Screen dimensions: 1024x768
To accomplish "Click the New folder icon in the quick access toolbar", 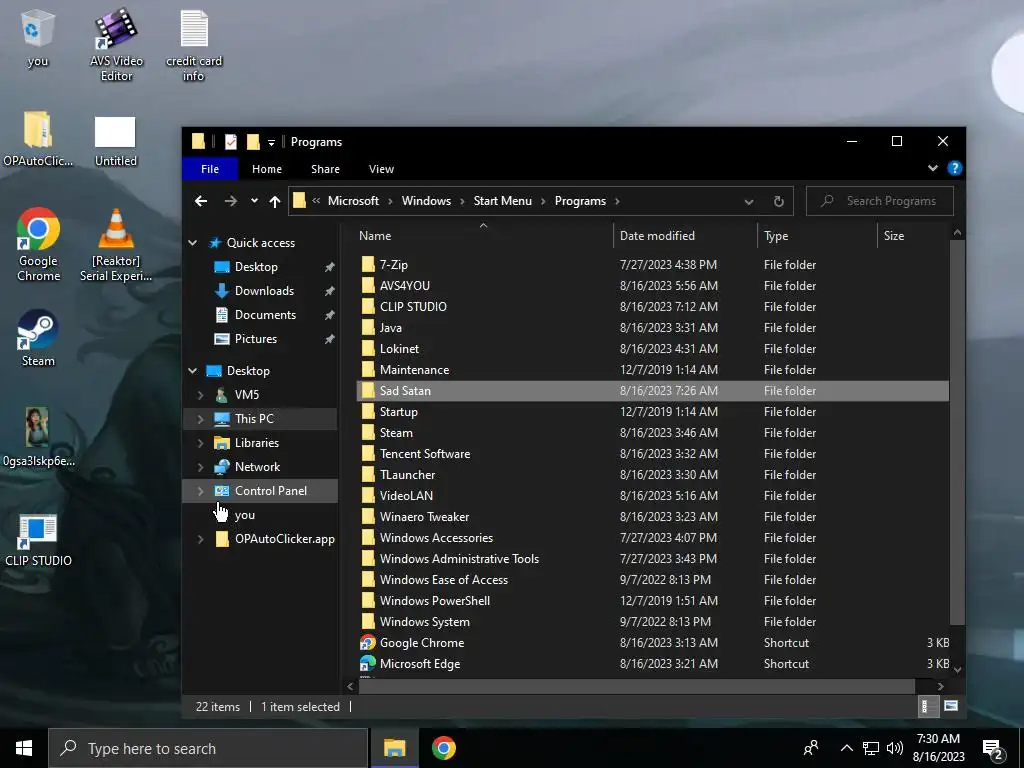I will (253, 142).
